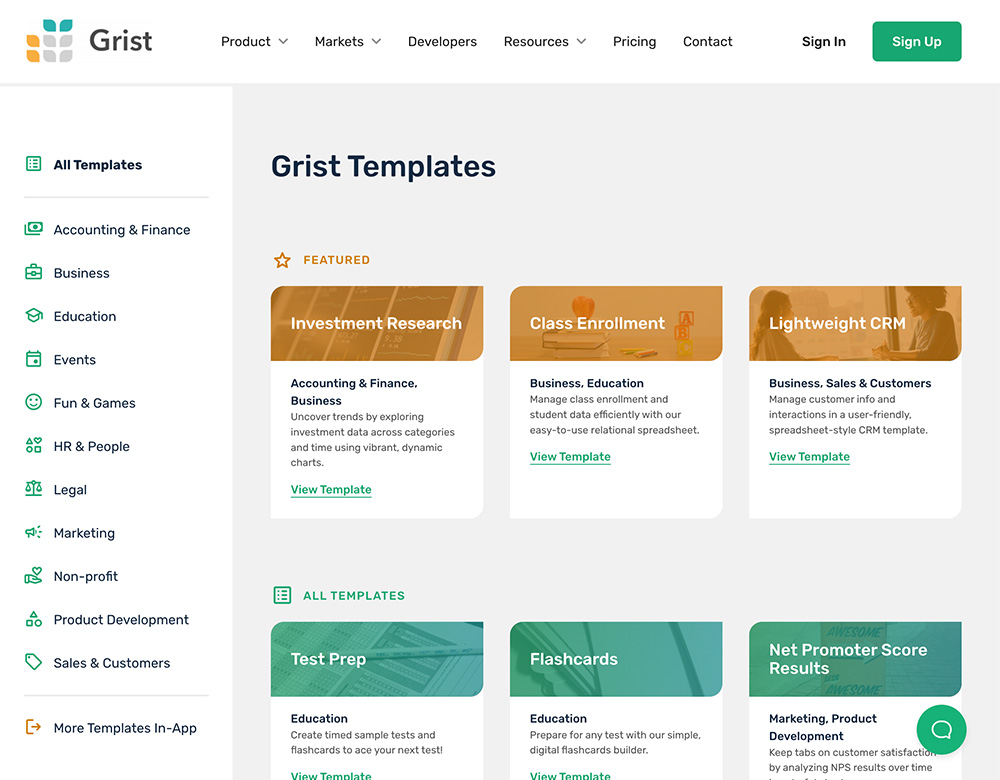The image size is (1000, 780).
Task: Click the Fun & Games smiley icon
Action: [x=34, y=402]
